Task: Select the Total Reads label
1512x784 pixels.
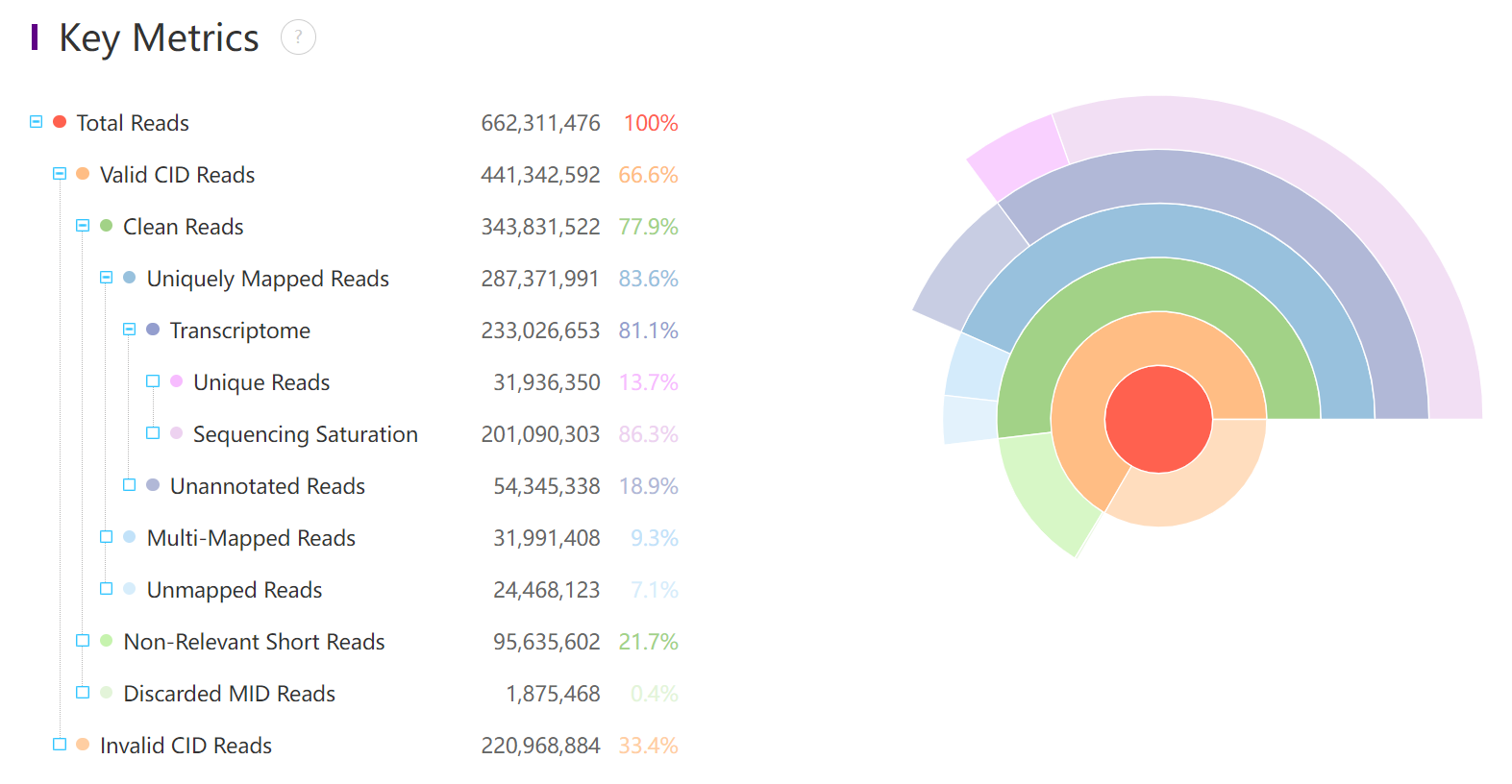Action: pyautogui.click(x=133, y=123)
